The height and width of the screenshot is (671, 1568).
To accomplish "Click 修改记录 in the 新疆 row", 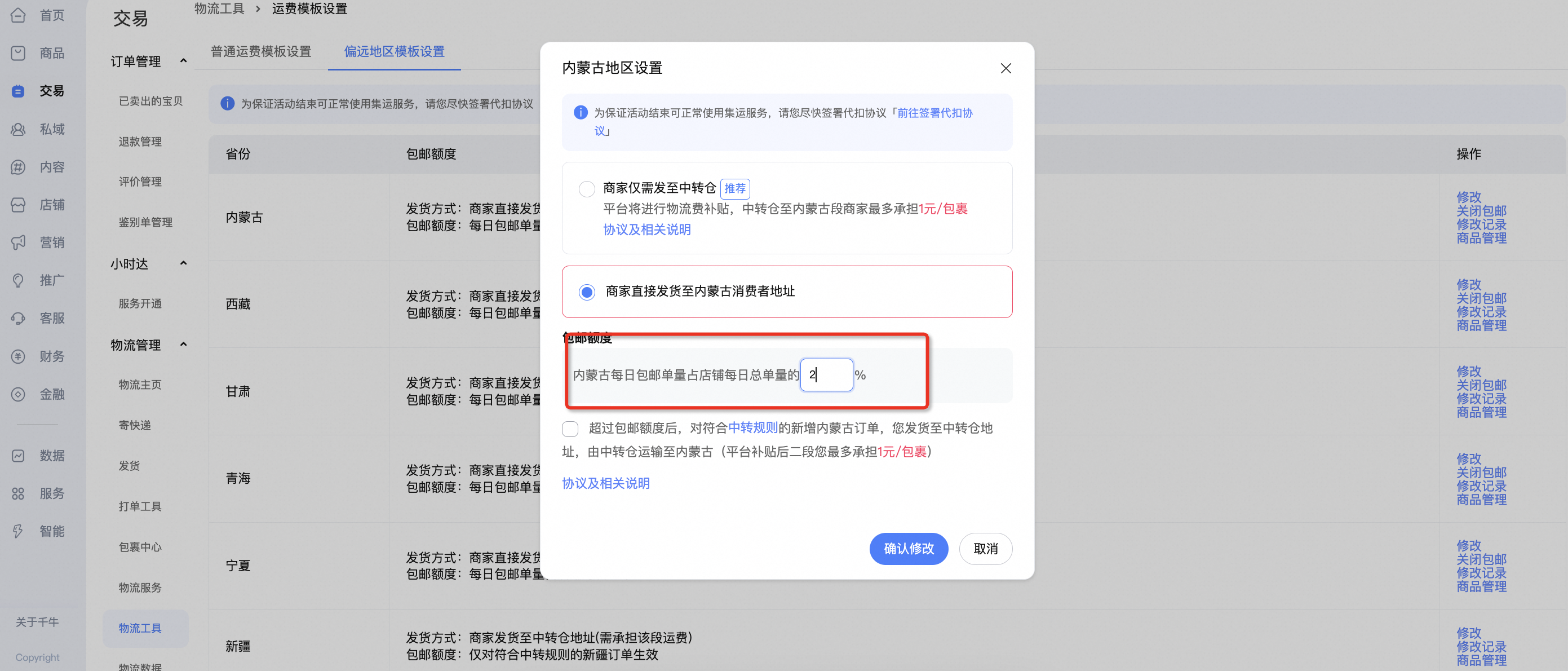I will [x=1481, y=647].
